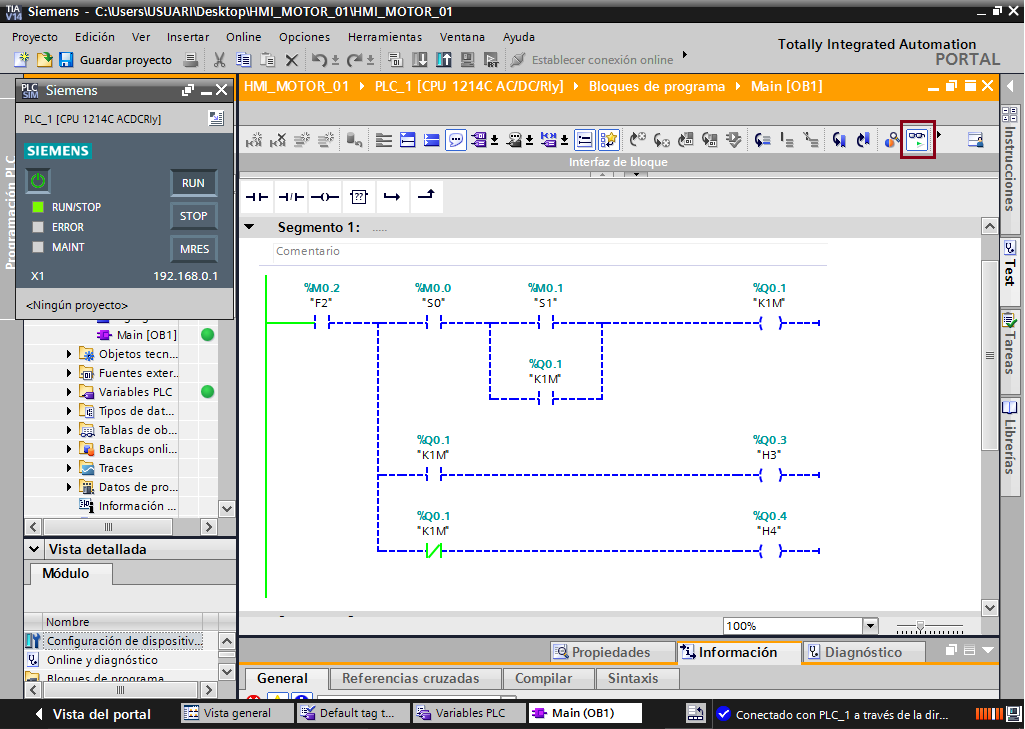The height and width of the screenshot is (729, 1025).
Task: Collapse the Vista detallada panel
Action: pyautogui.click(x=35, y=549)
